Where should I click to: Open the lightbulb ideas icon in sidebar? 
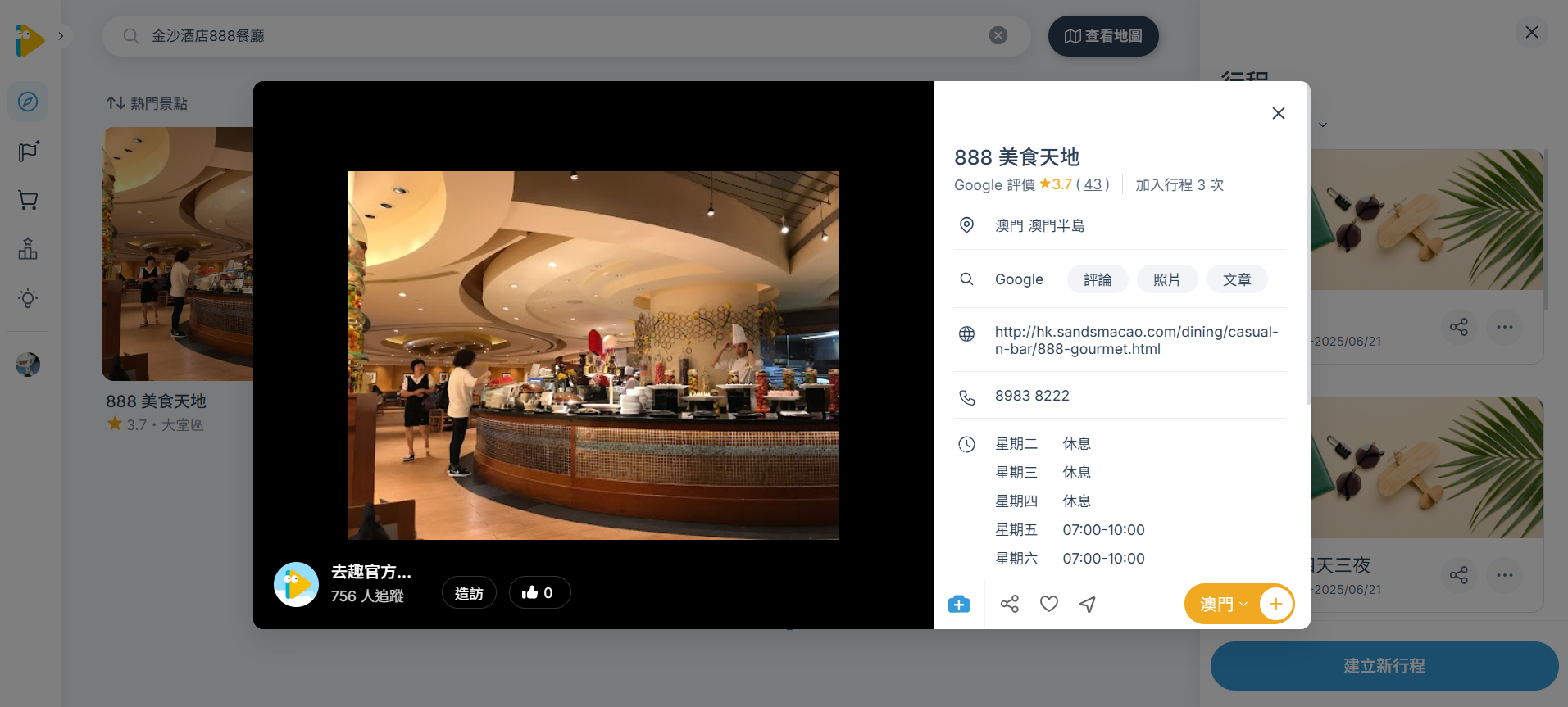click(28, 298)
